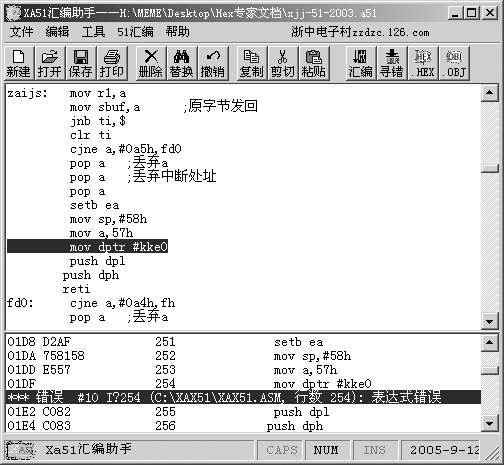Click the 新建 (New) toolbar icon

(18, 63)
